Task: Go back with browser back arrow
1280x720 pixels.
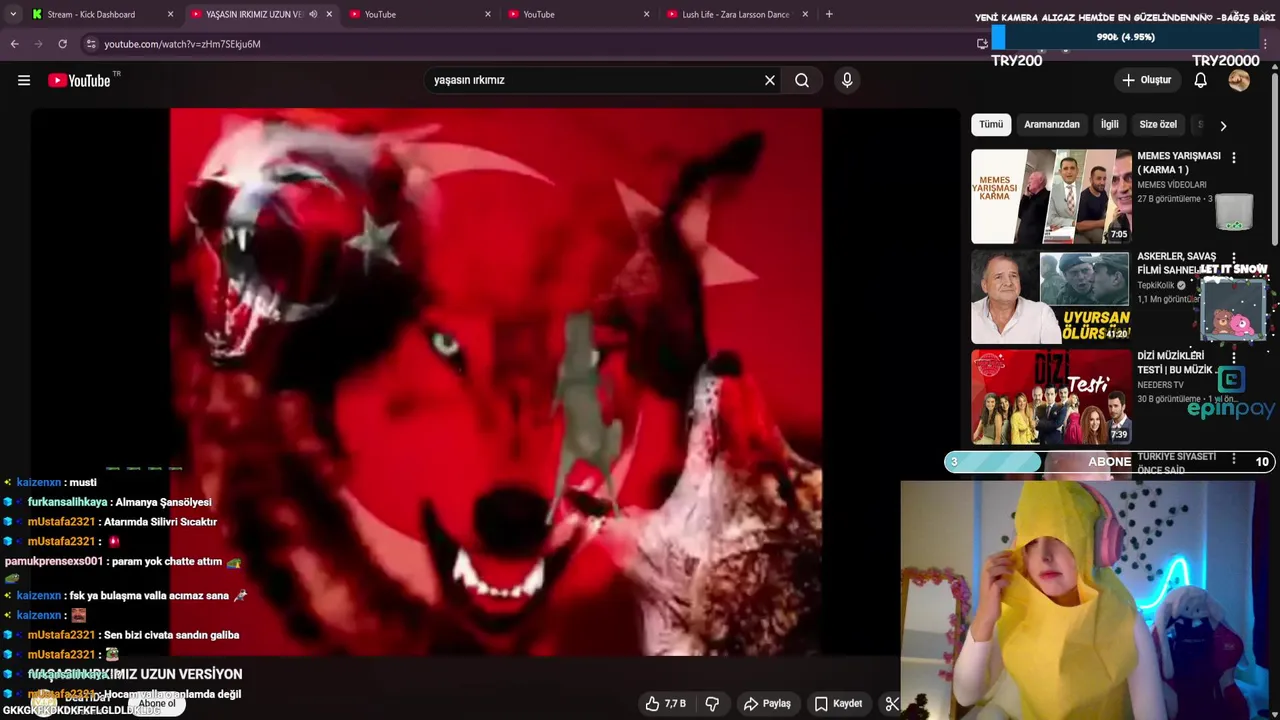Action: (x=14, y=44)
